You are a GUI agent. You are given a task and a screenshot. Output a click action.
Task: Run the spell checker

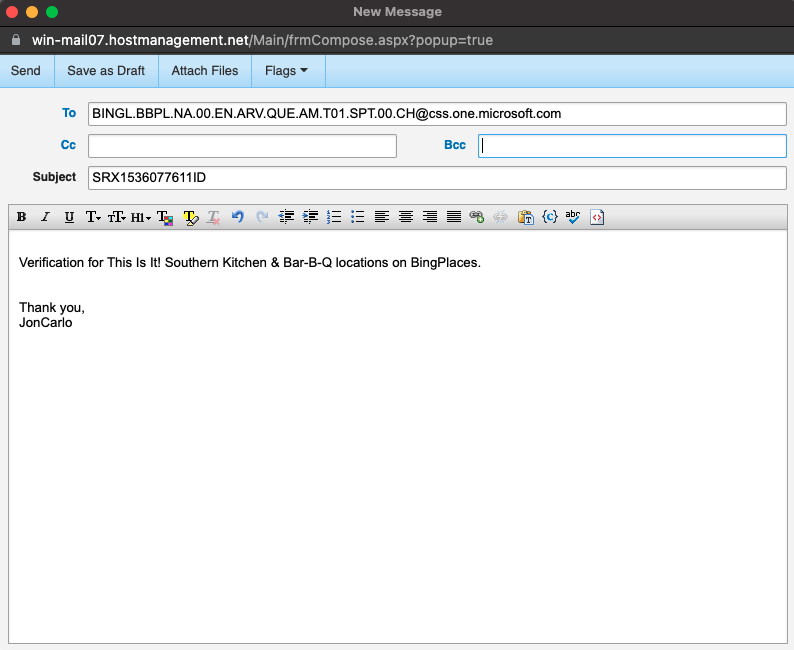pos(573,217)
